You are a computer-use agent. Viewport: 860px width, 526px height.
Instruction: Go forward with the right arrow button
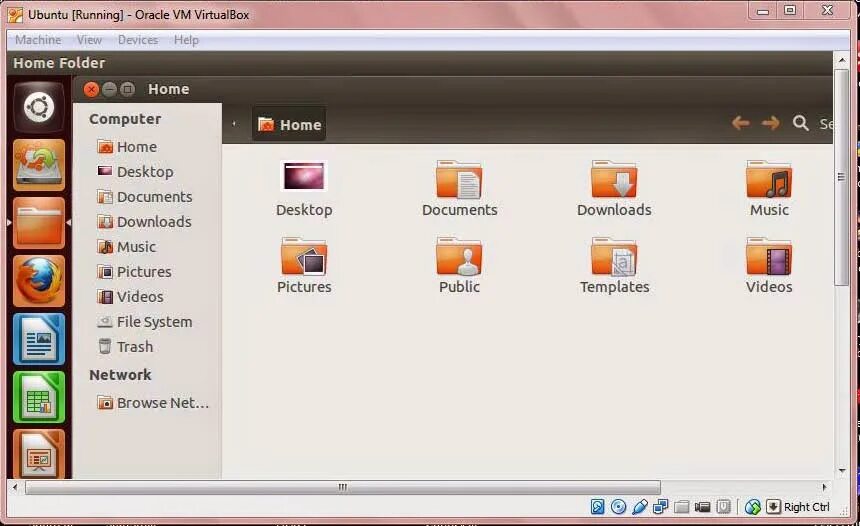[771, 123]
